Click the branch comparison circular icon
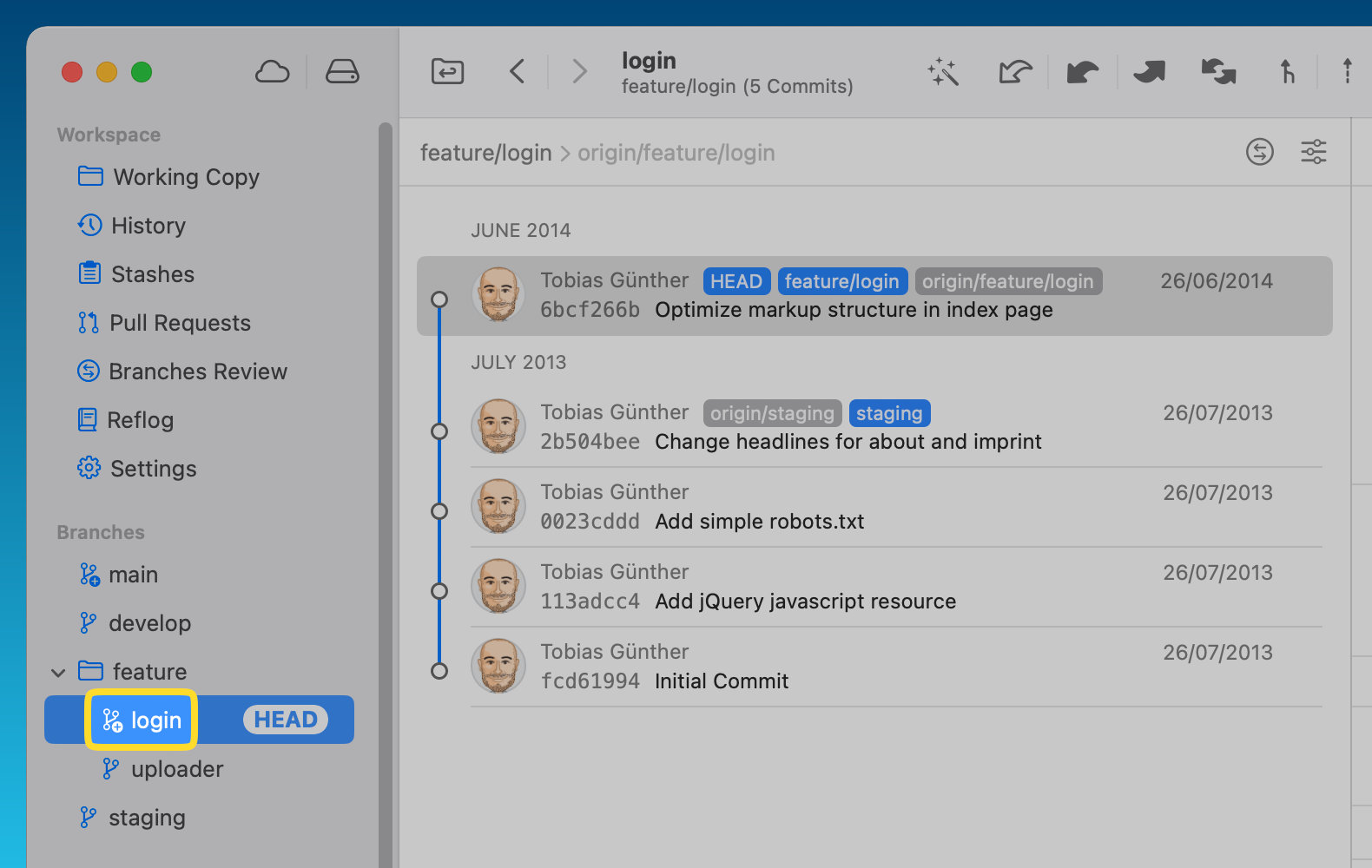The image size is (1372, 868). [1259, 152]
